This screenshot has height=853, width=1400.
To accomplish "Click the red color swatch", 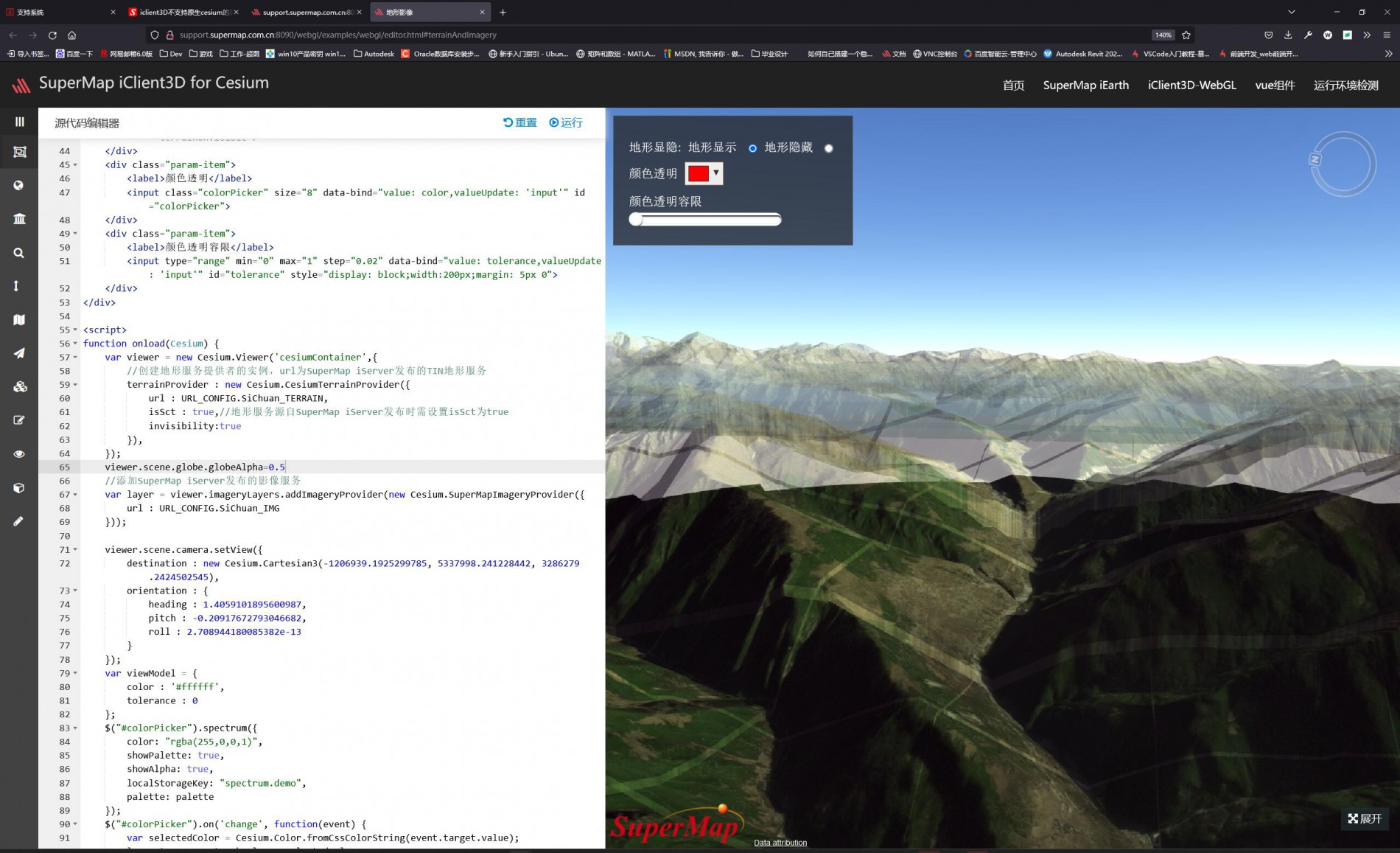I will coord(698,173).
